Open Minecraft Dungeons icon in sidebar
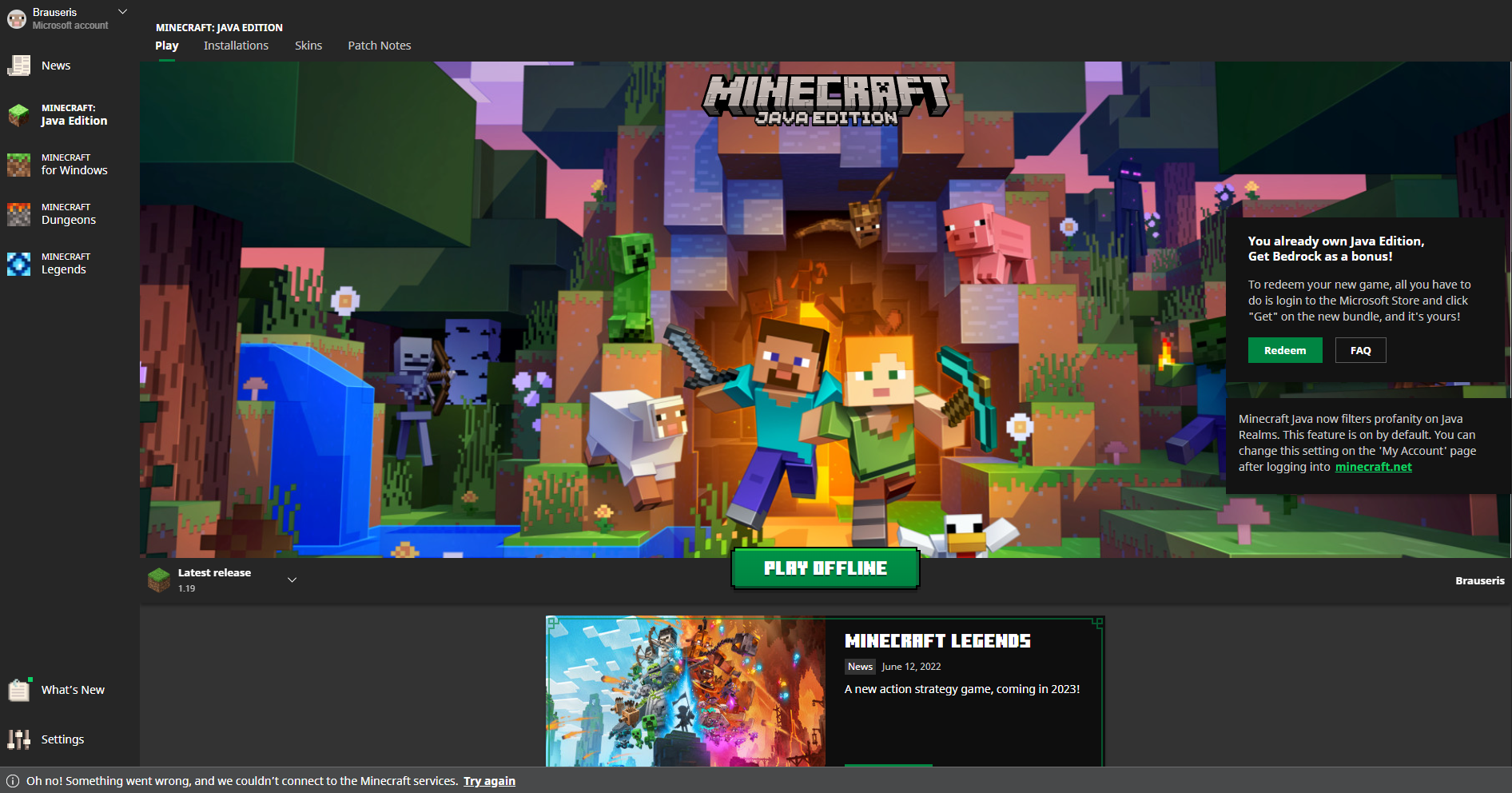 click(18, 214)
